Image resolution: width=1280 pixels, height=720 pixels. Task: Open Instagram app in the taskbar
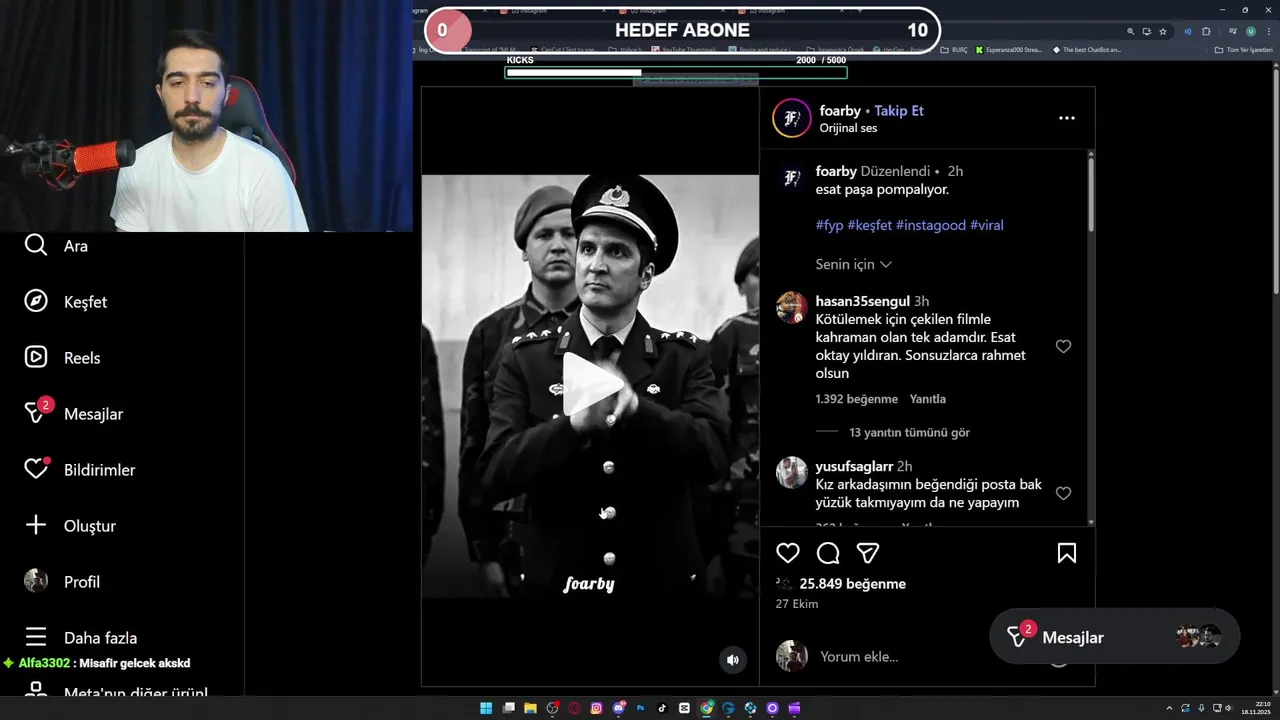pyautogui.click(x=596, y=708)
